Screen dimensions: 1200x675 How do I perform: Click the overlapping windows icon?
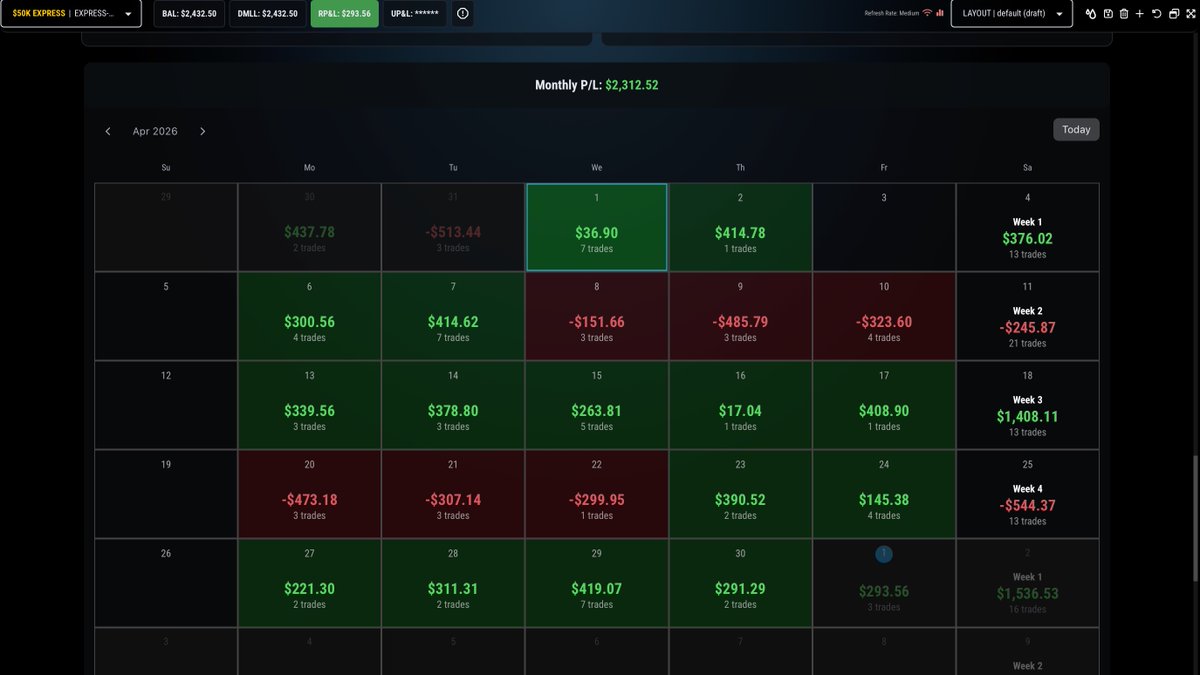coord(1174,14)
